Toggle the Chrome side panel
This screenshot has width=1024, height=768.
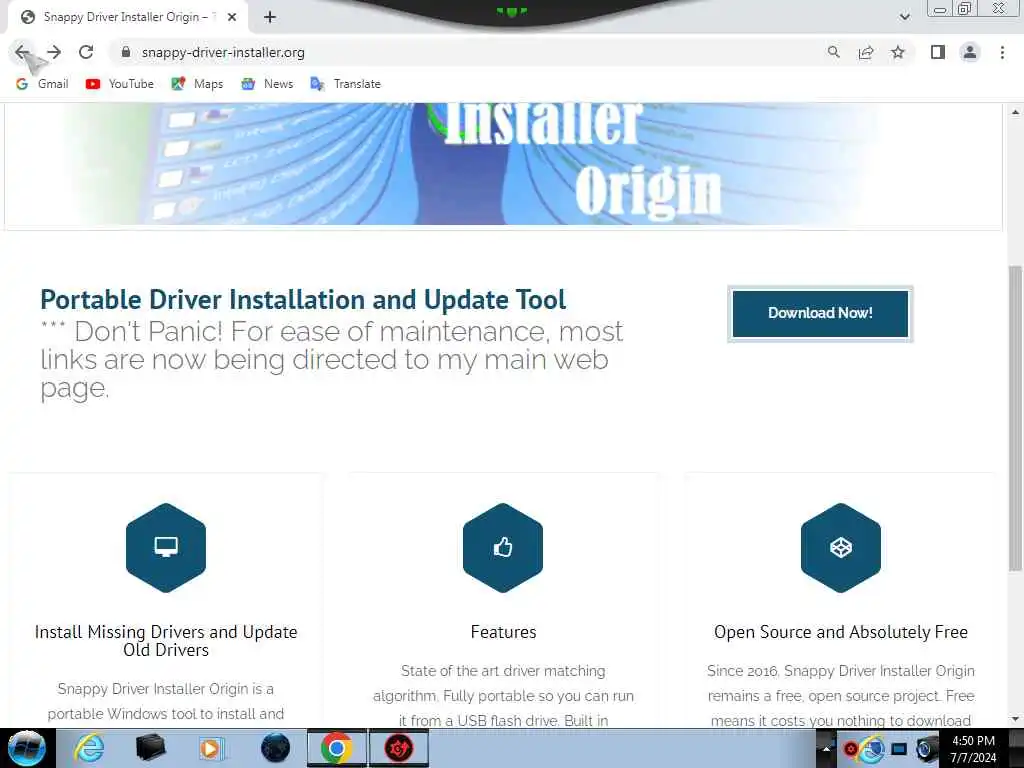[938, 52]
